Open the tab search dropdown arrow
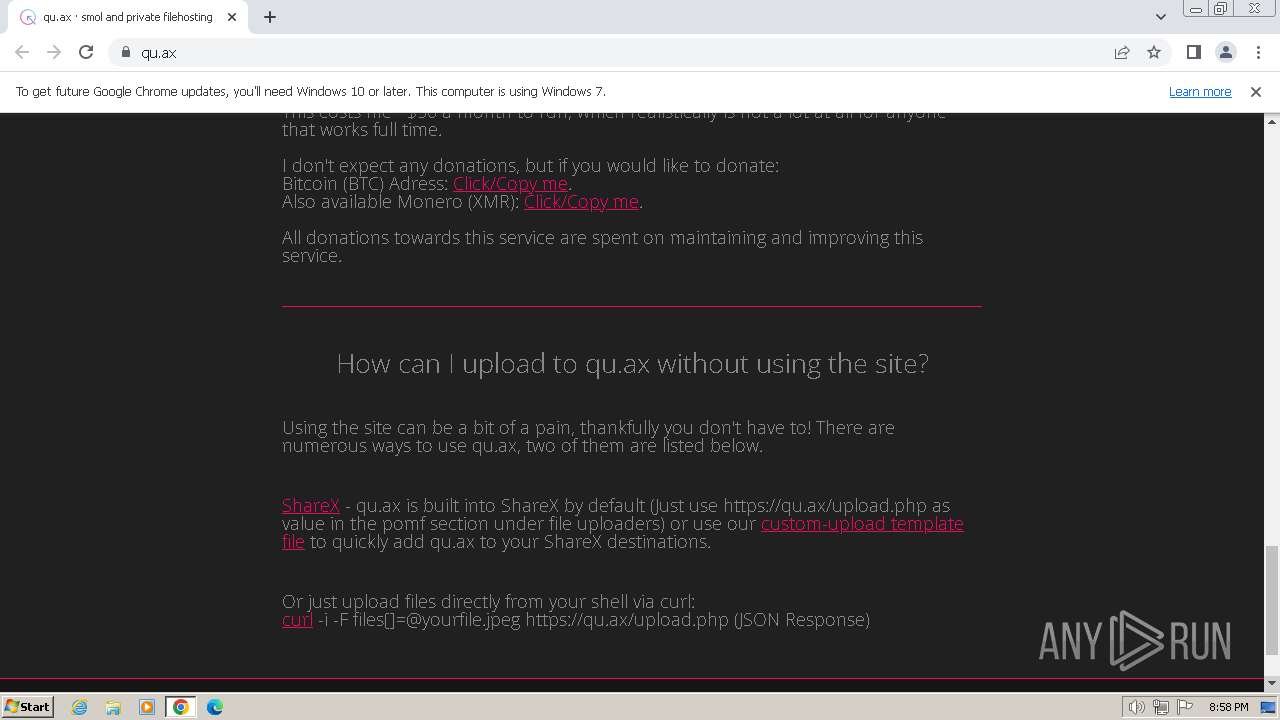 tap(1160, 17)
